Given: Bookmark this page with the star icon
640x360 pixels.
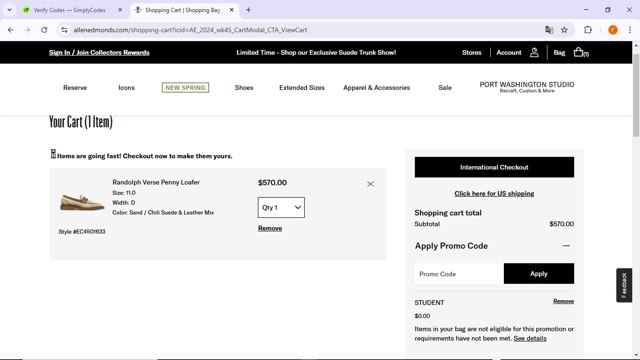Looking at the screenshot, I should [564, 30].
